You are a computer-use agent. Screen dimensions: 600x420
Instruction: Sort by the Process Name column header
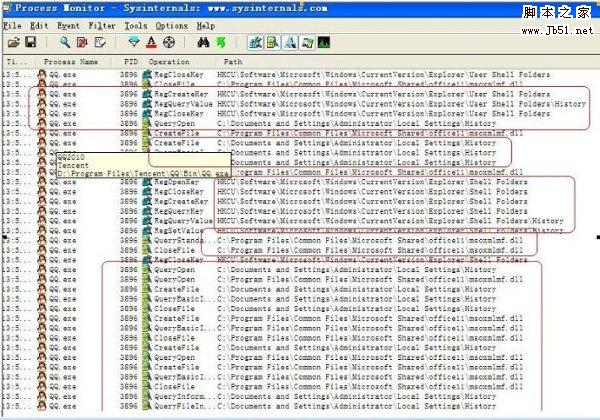click(x=73, y=62)
